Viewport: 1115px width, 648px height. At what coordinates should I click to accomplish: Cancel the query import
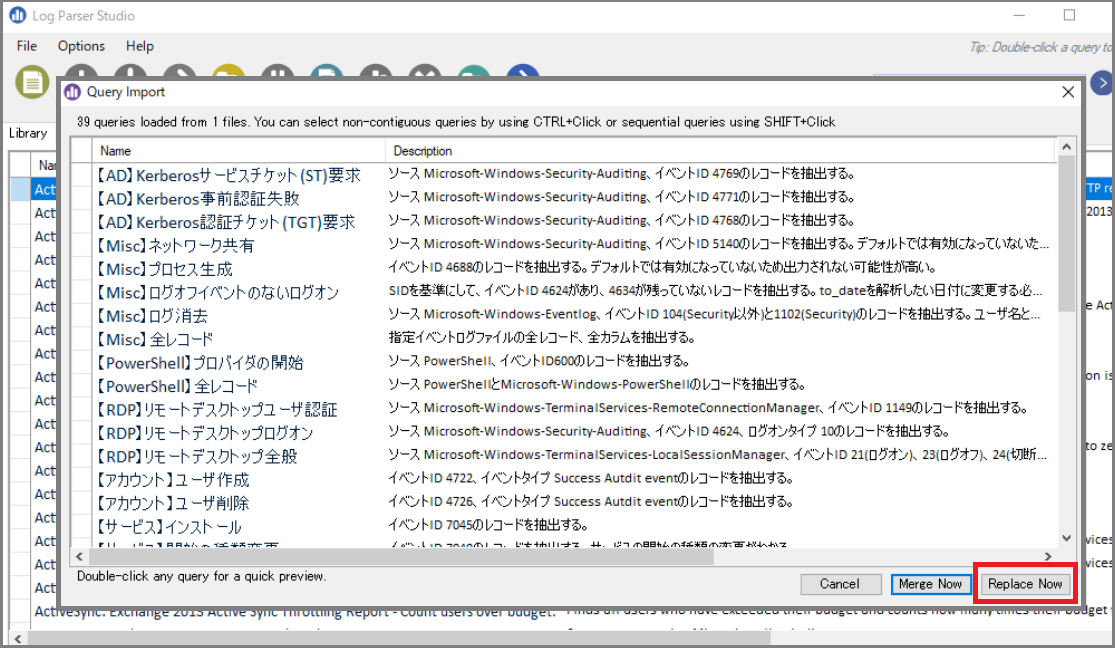(x=840, y=584)
